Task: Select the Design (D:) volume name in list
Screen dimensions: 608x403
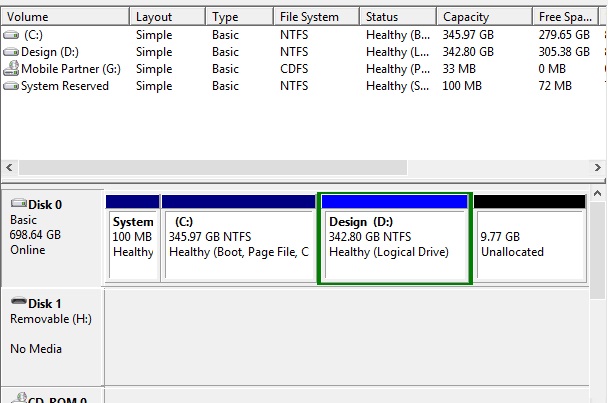Action: [x=50, y=52]
